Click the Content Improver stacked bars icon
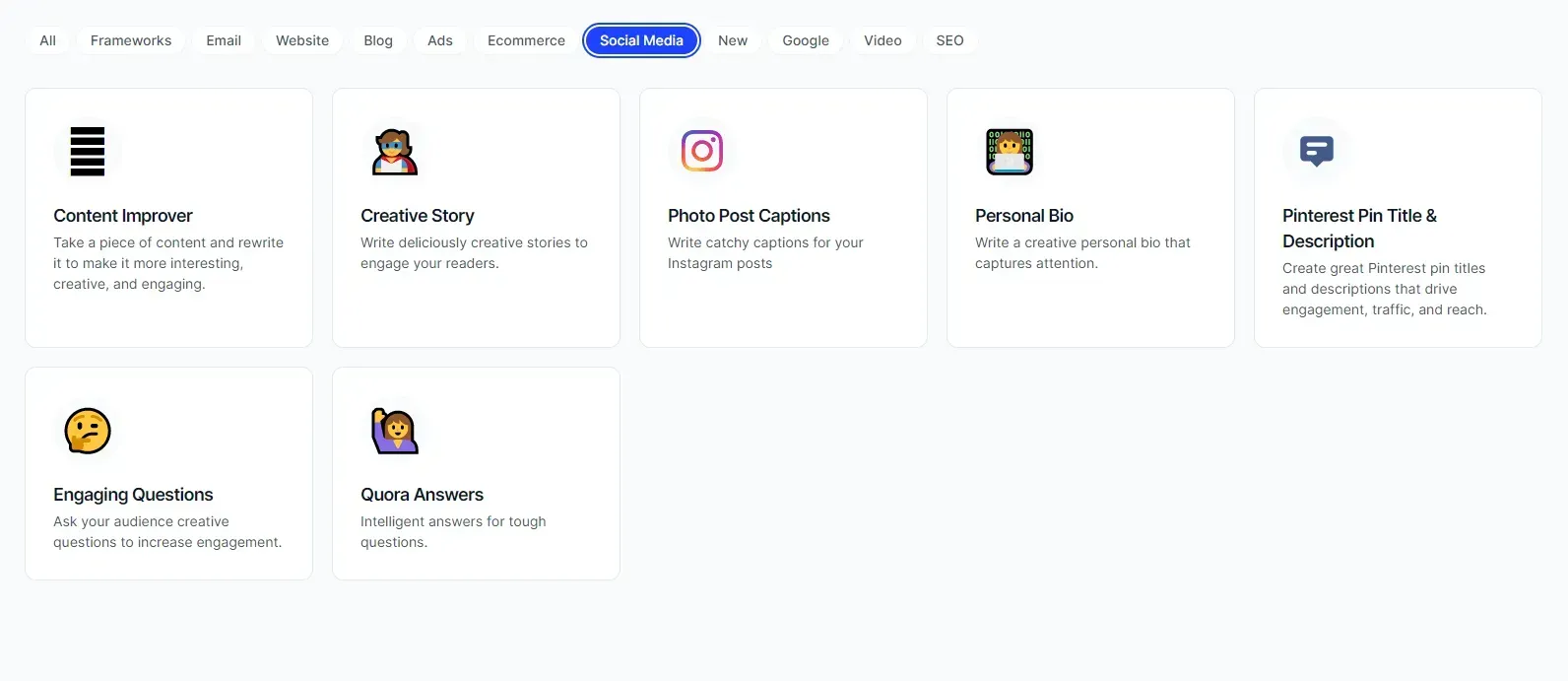 (88, 152)
